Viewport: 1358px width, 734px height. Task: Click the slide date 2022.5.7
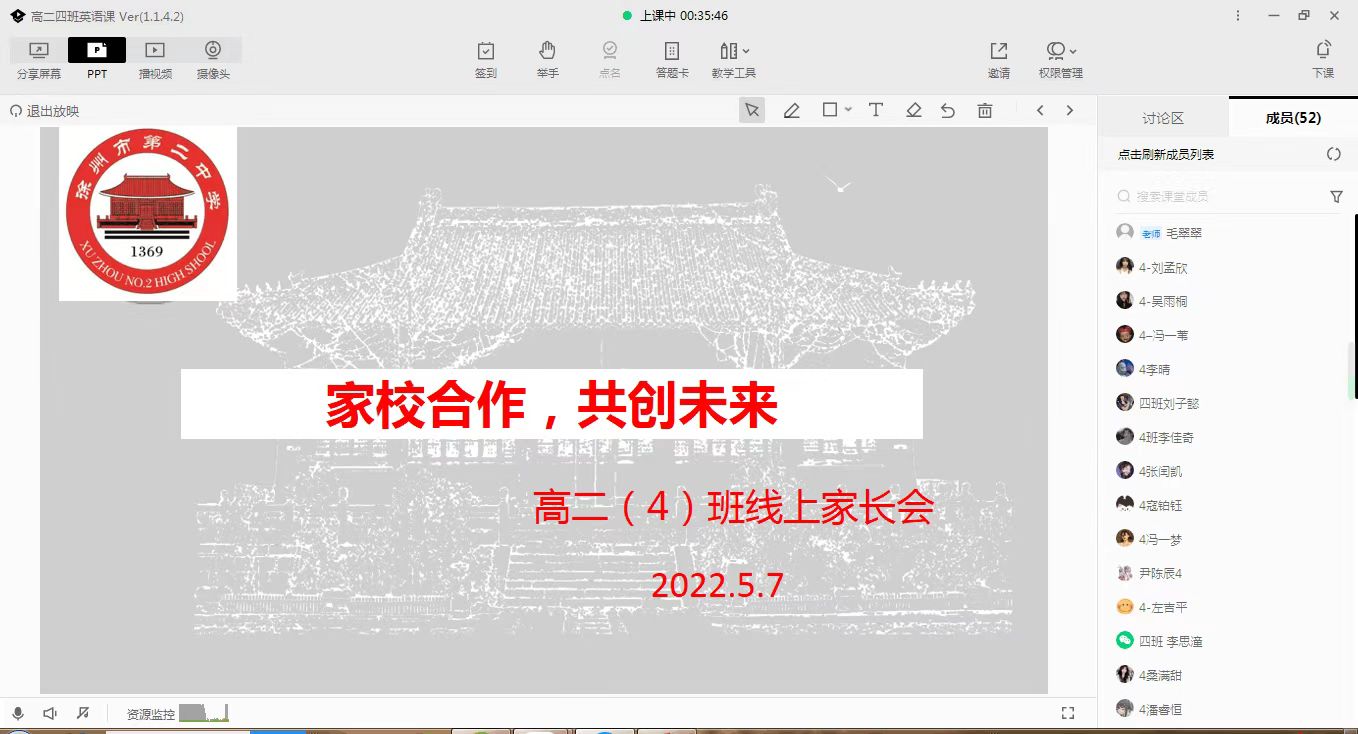tap(717, 586)
